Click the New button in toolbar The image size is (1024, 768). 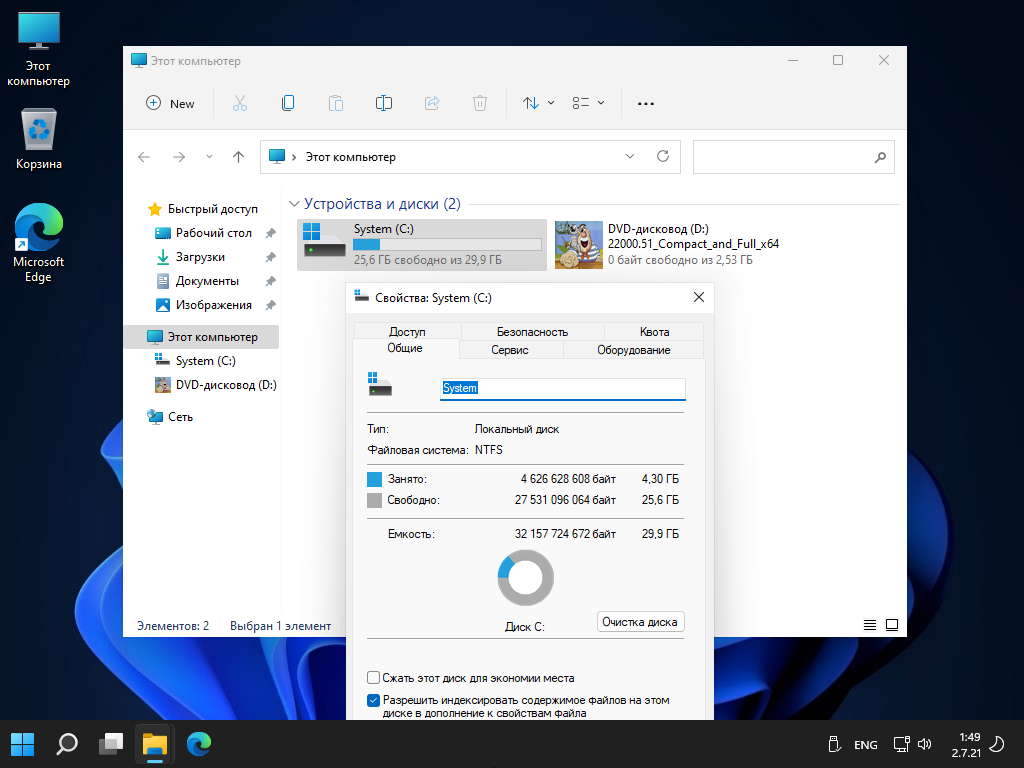(x=170, y=103)
